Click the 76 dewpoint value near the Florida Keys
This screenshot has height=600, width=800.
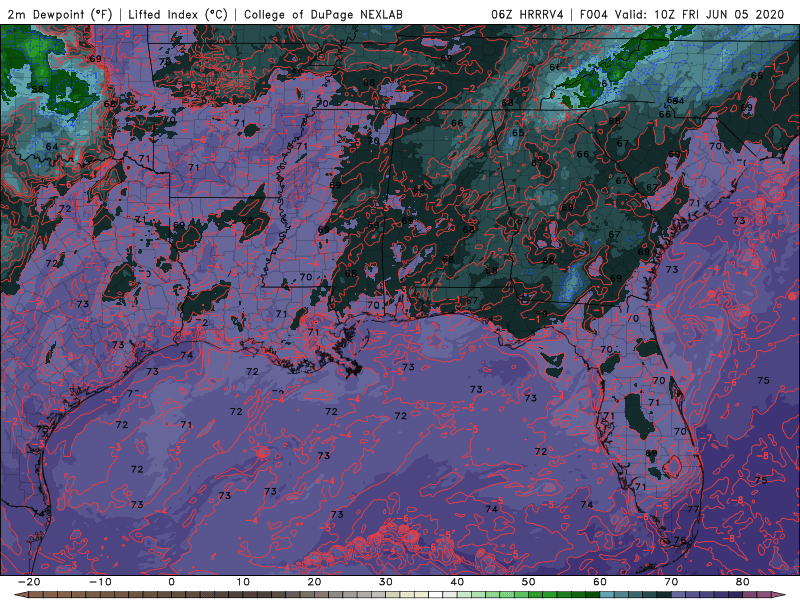click(680, 540)
